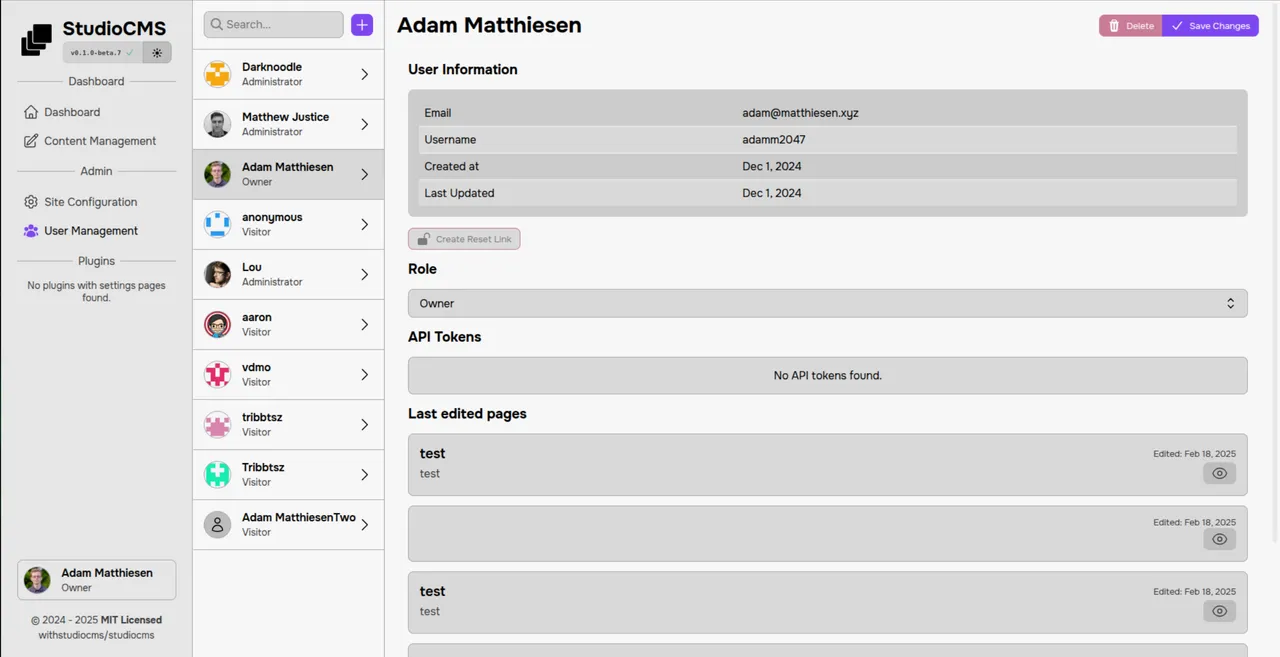The image size is (1280, 657).
Task: Click inside the Search field
Action: [x=273, y=23]
